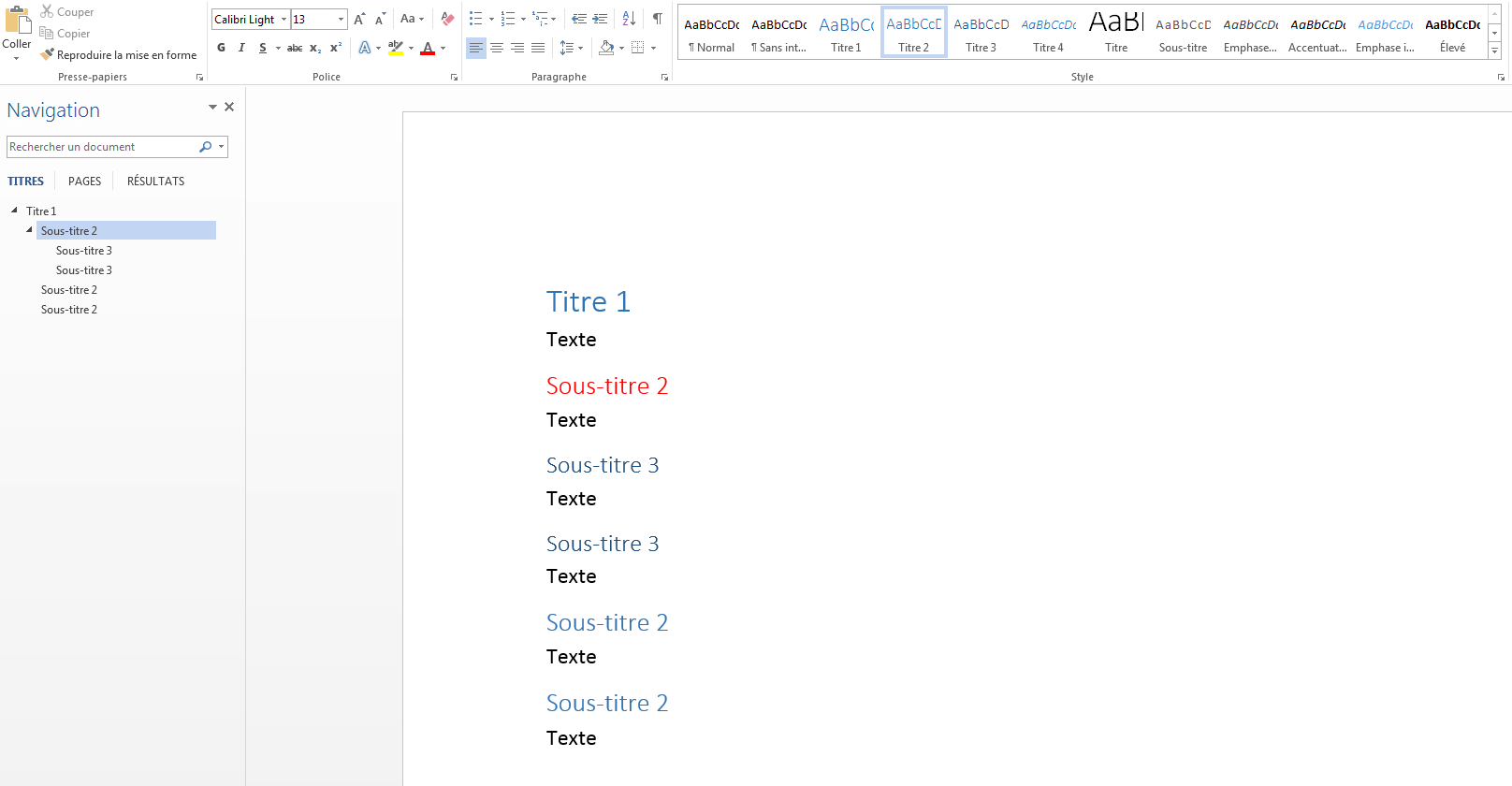This screenshot has height=786, width=1512.
Task: Click the Rechercher un document search field
Action: click(101, 147)
